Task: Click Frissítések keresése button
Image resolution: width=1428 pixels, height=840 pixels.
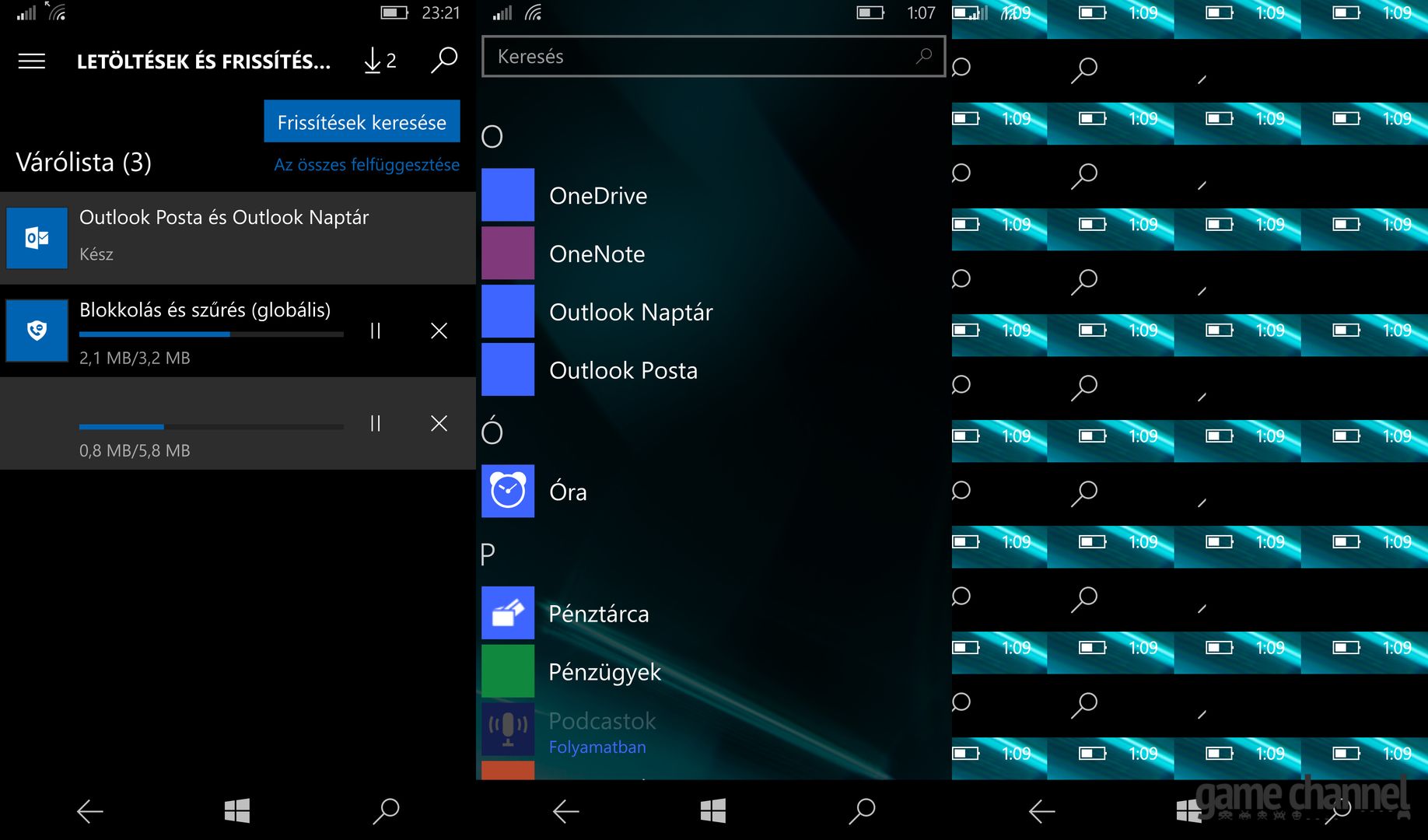Action: click(362, 121)
